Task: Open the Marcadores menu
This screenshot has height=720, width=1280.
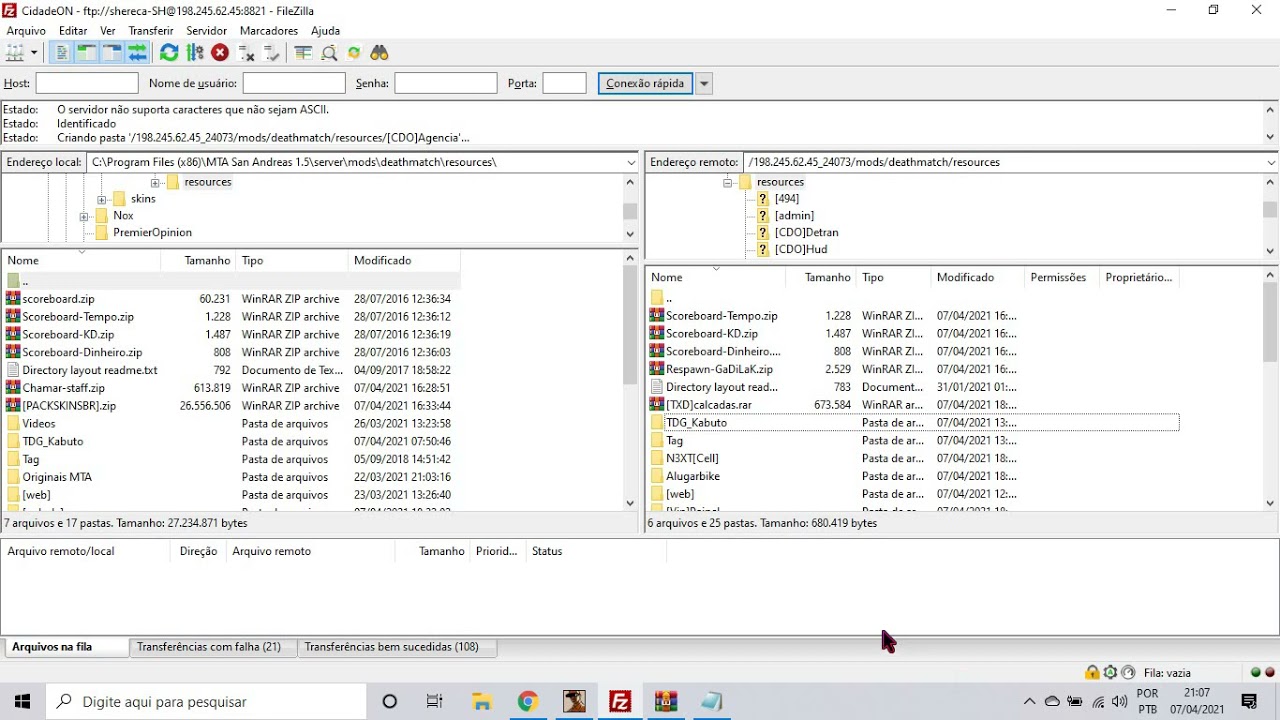Action: [x=269, y=31]
